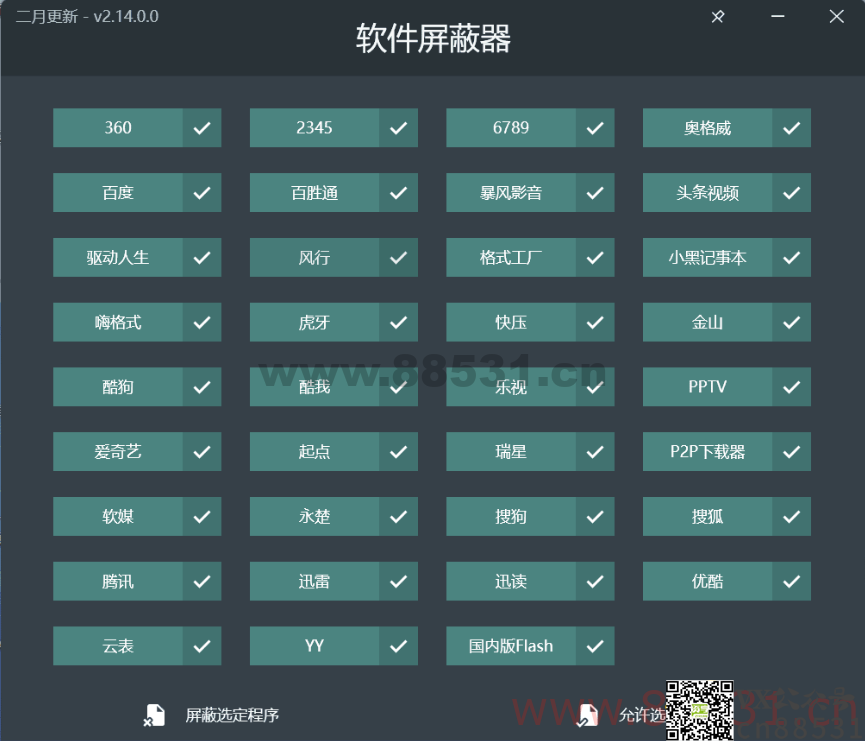Close the 软件屏蔽器 window
Viewport: 865px width, 741px height.
(x=836, y=17)
